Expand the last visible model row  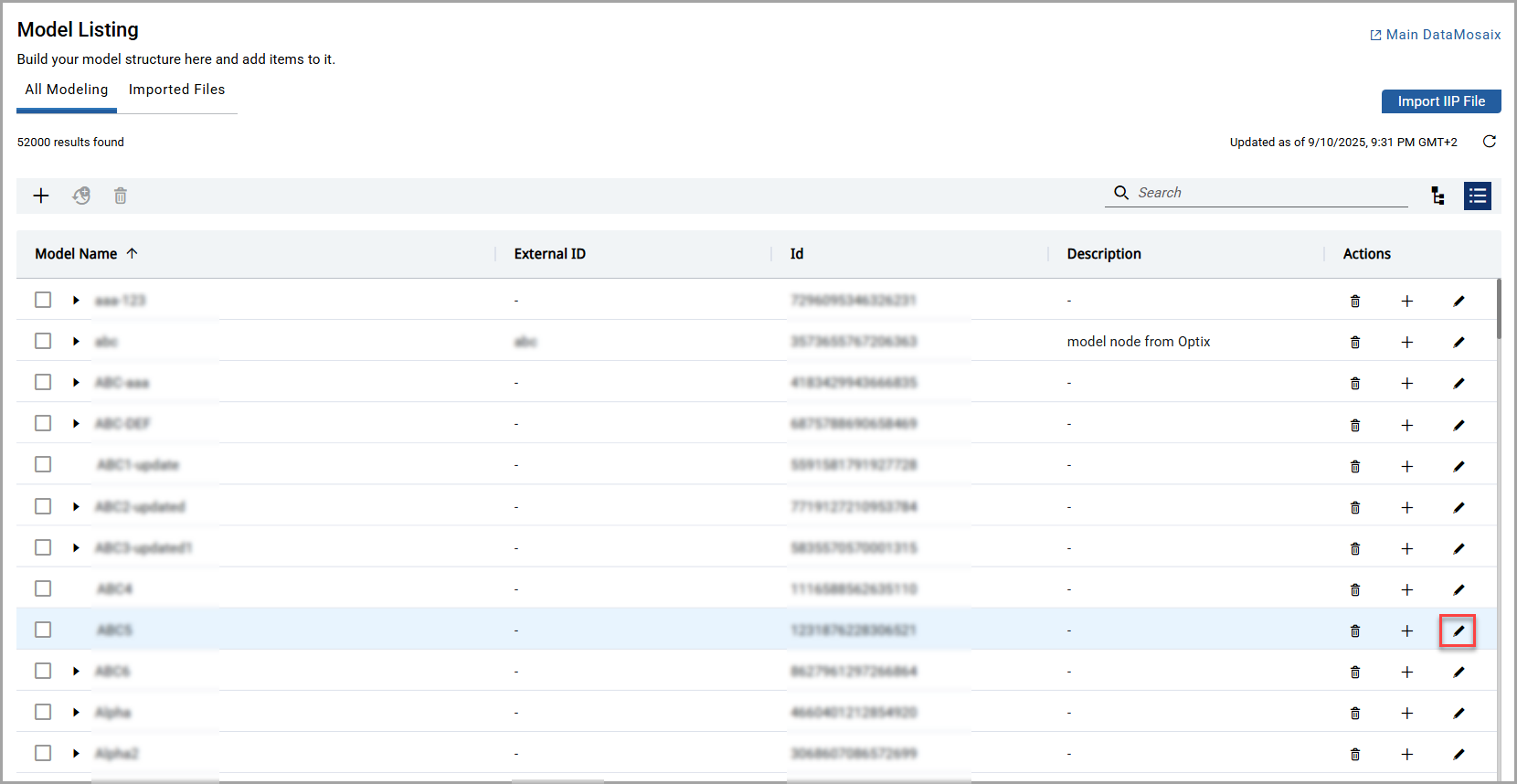(76, 753)
